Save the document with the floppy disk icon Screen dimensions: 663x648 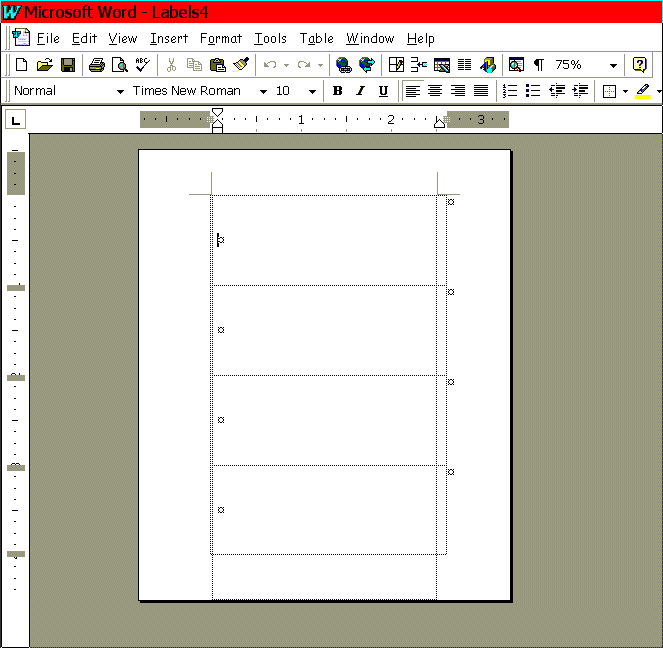(68, 65)
